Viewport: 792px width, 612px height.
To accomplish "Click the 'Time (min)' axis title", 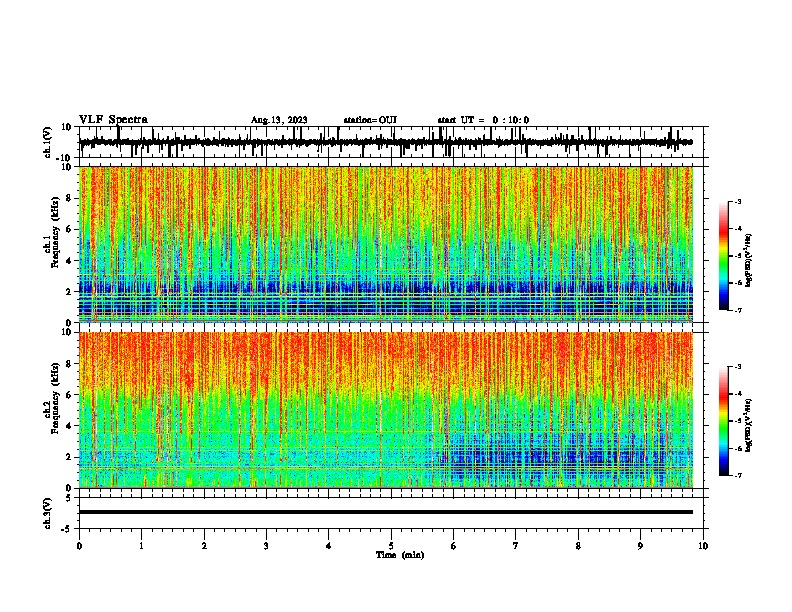I will pos(400,555).
